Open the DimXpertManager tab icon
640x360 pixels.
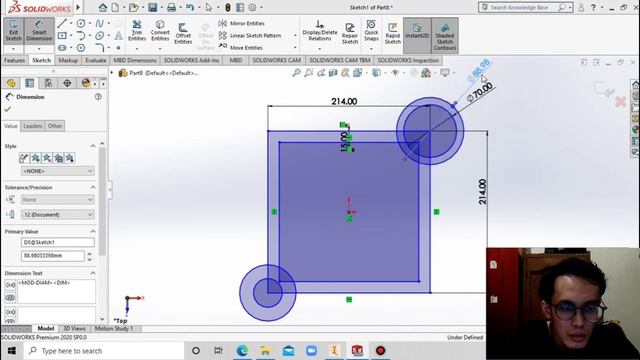(67, 83)
